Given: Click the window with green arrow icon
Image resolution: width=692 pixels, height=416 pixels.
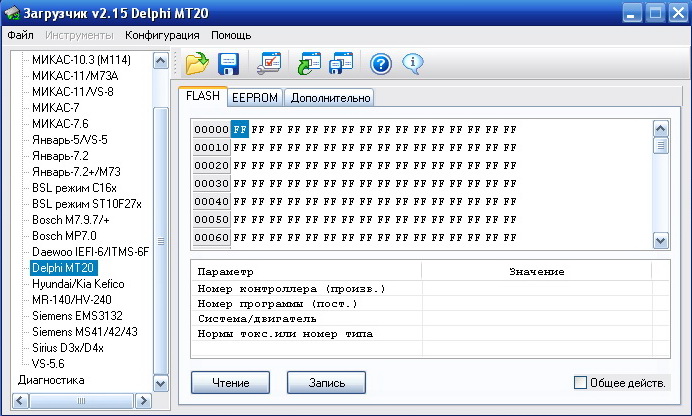Looking at the screenshot, I should pyautogui.click(x=308, y=64).
